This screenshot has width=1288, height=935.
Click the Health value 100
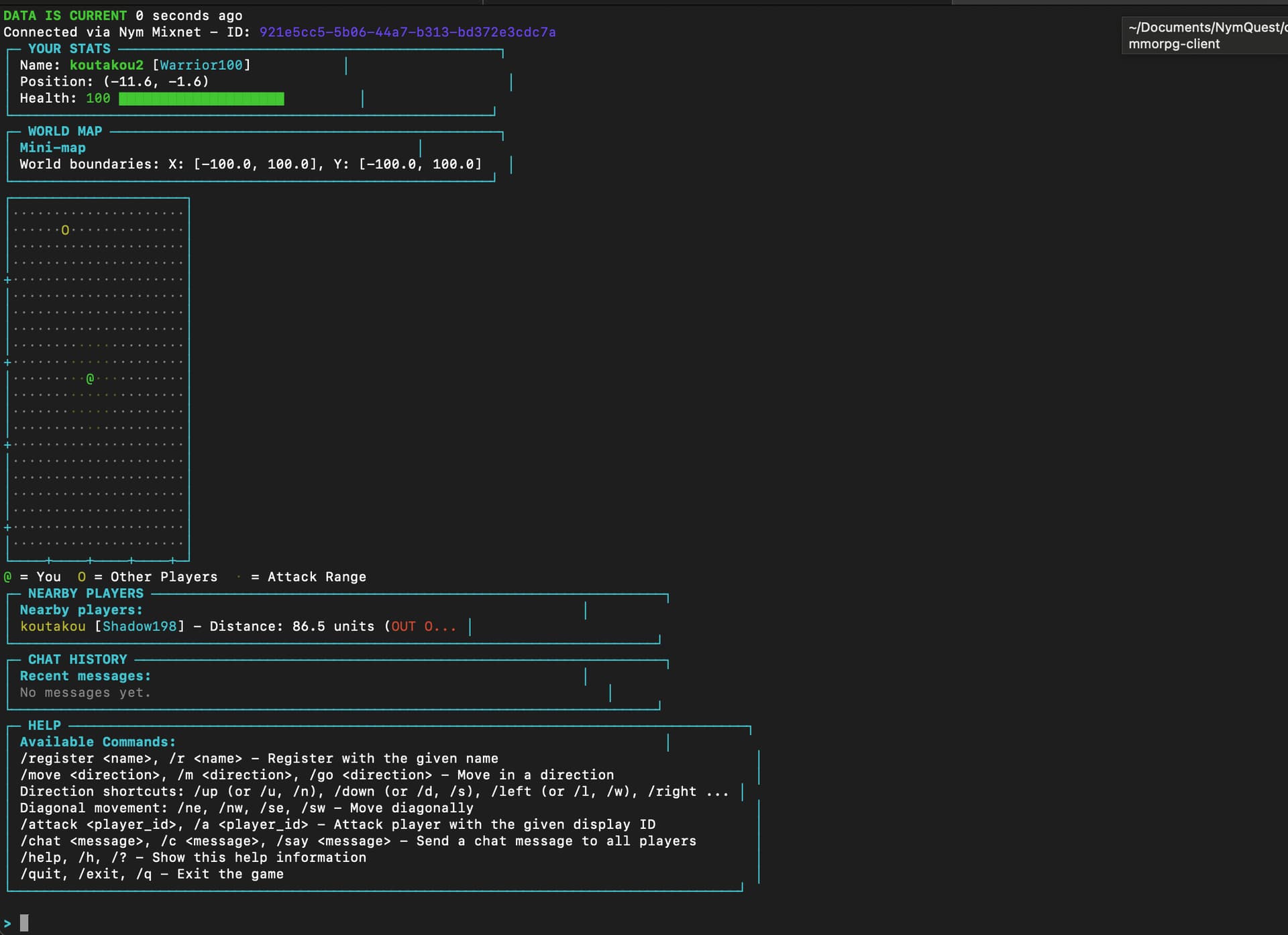[x=98, y=99]
